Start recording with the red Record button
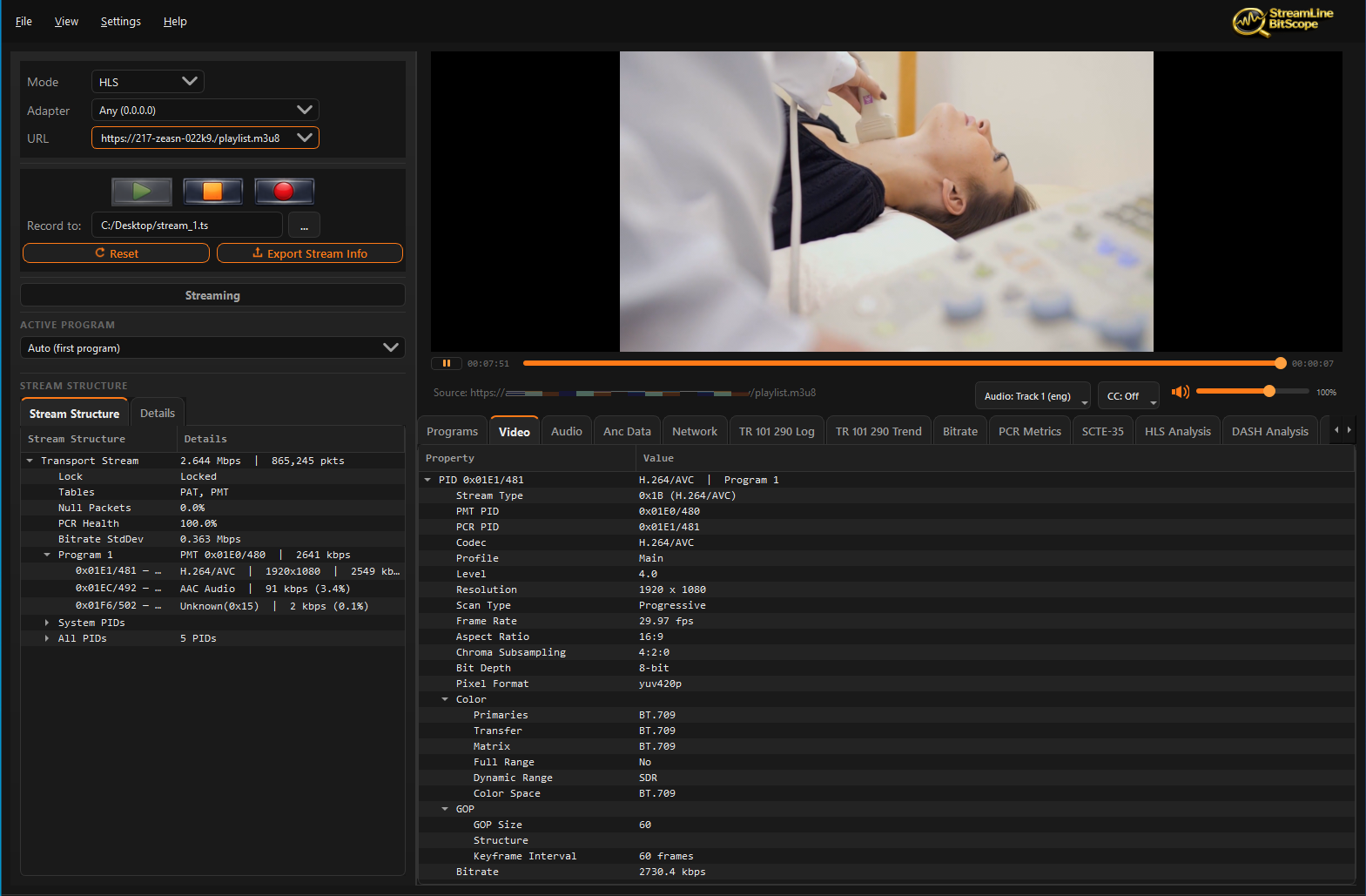The height and width of the screenshot is (896, 1366). click(x=284, y=191)
